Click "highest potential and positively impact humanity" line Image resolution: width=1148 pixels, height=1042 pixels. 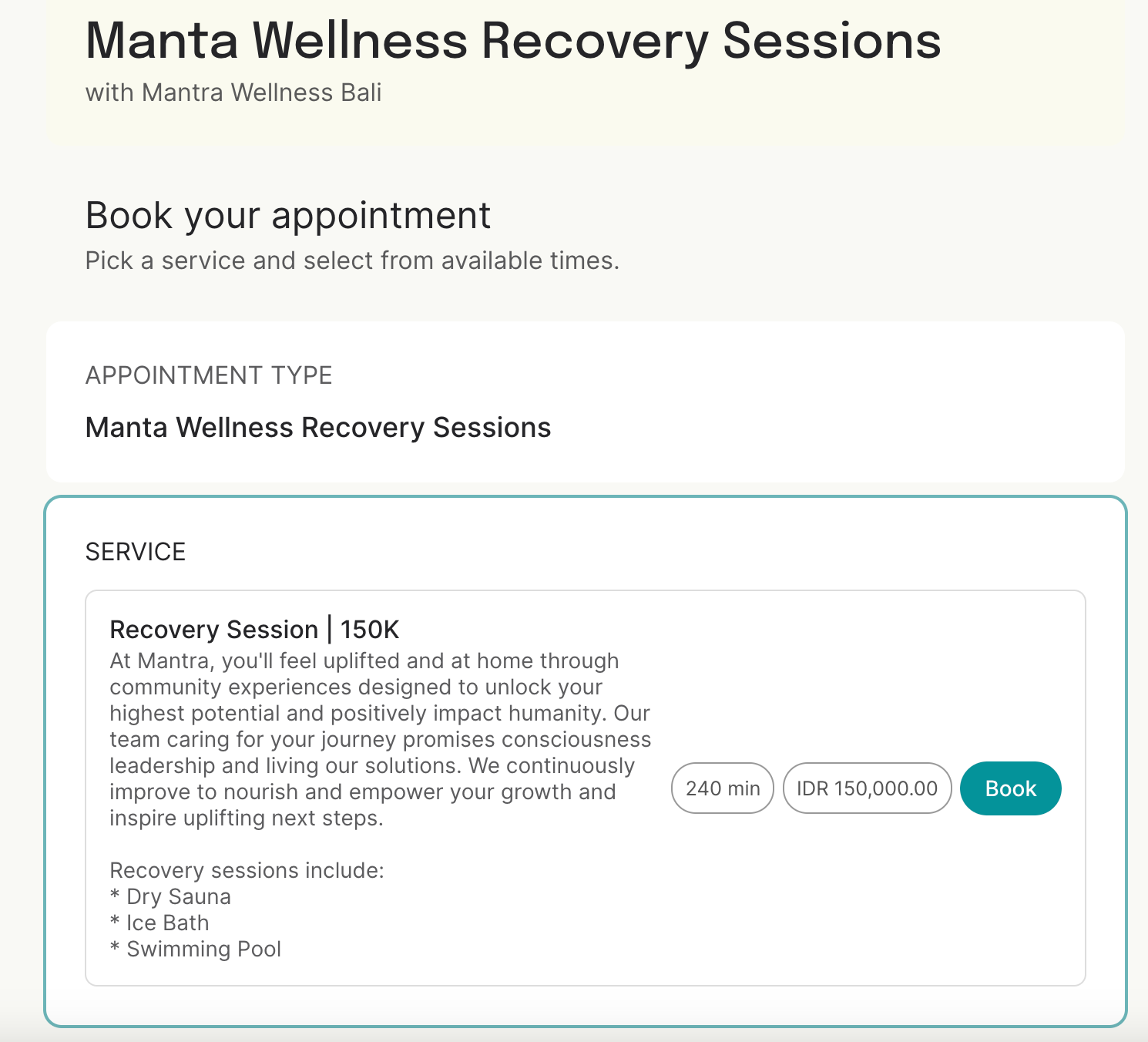click(x=379, y=713)
